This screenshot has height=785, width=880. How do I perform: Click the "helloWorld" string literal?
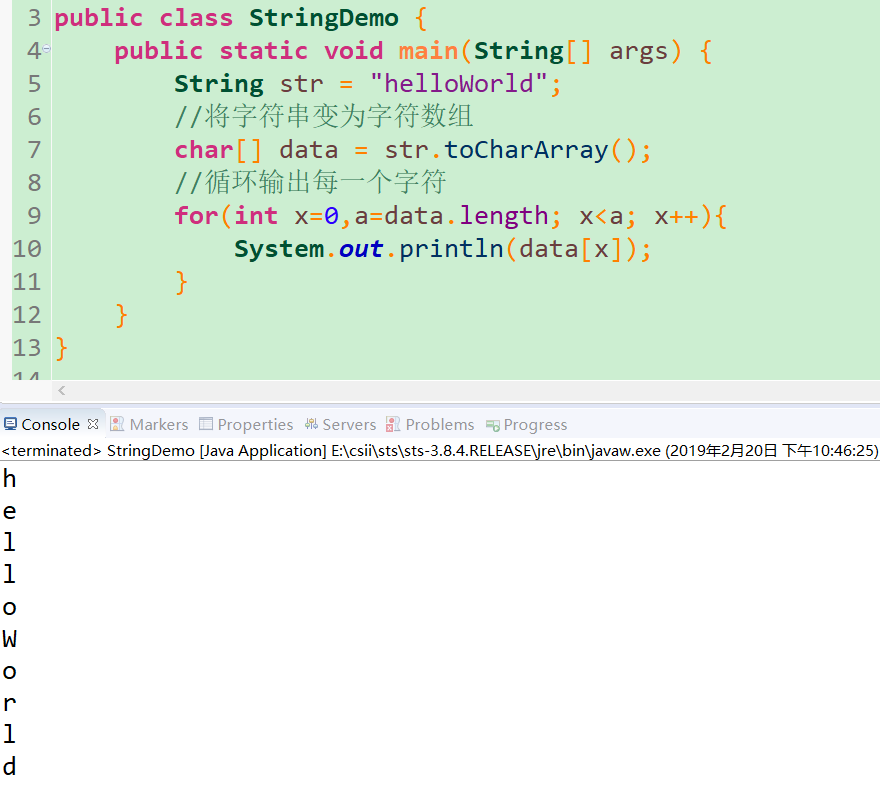[x=459, y=84]
